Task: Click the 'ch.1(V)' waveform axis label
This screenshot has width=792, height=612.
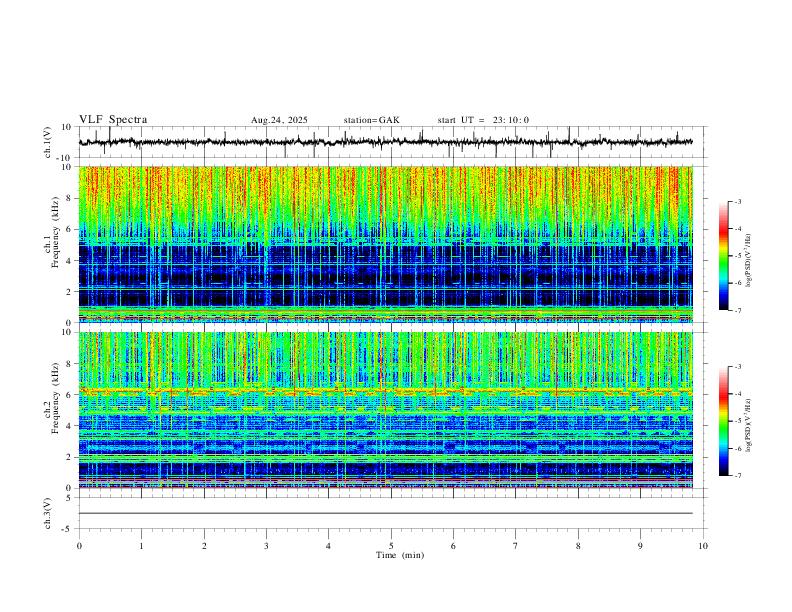Action: point(48,142)
